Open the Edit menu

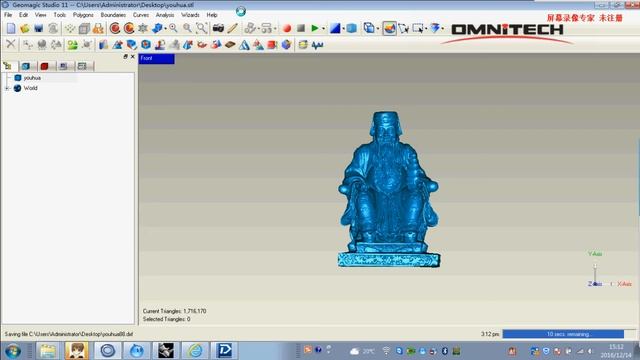coord(23,15)
